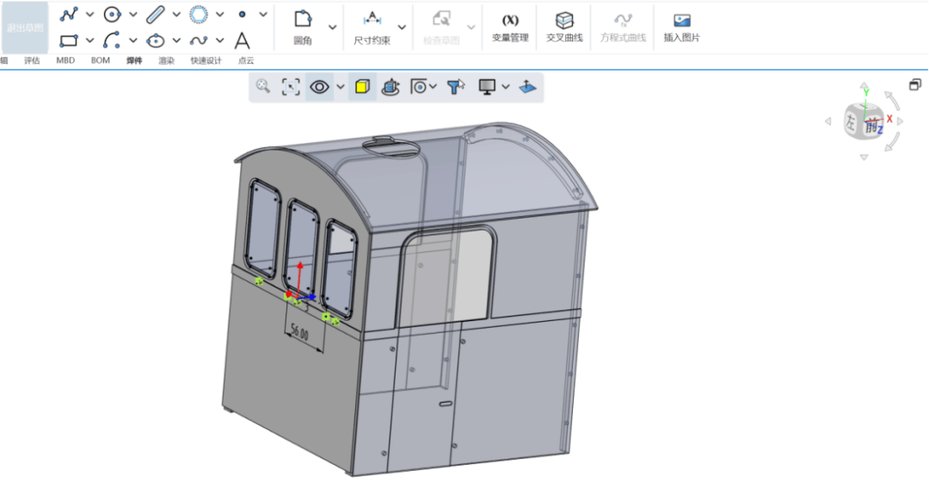Screen dimensions: 929x500
Task: Select the circle sketch tool
Action: (x=112, y=14)
